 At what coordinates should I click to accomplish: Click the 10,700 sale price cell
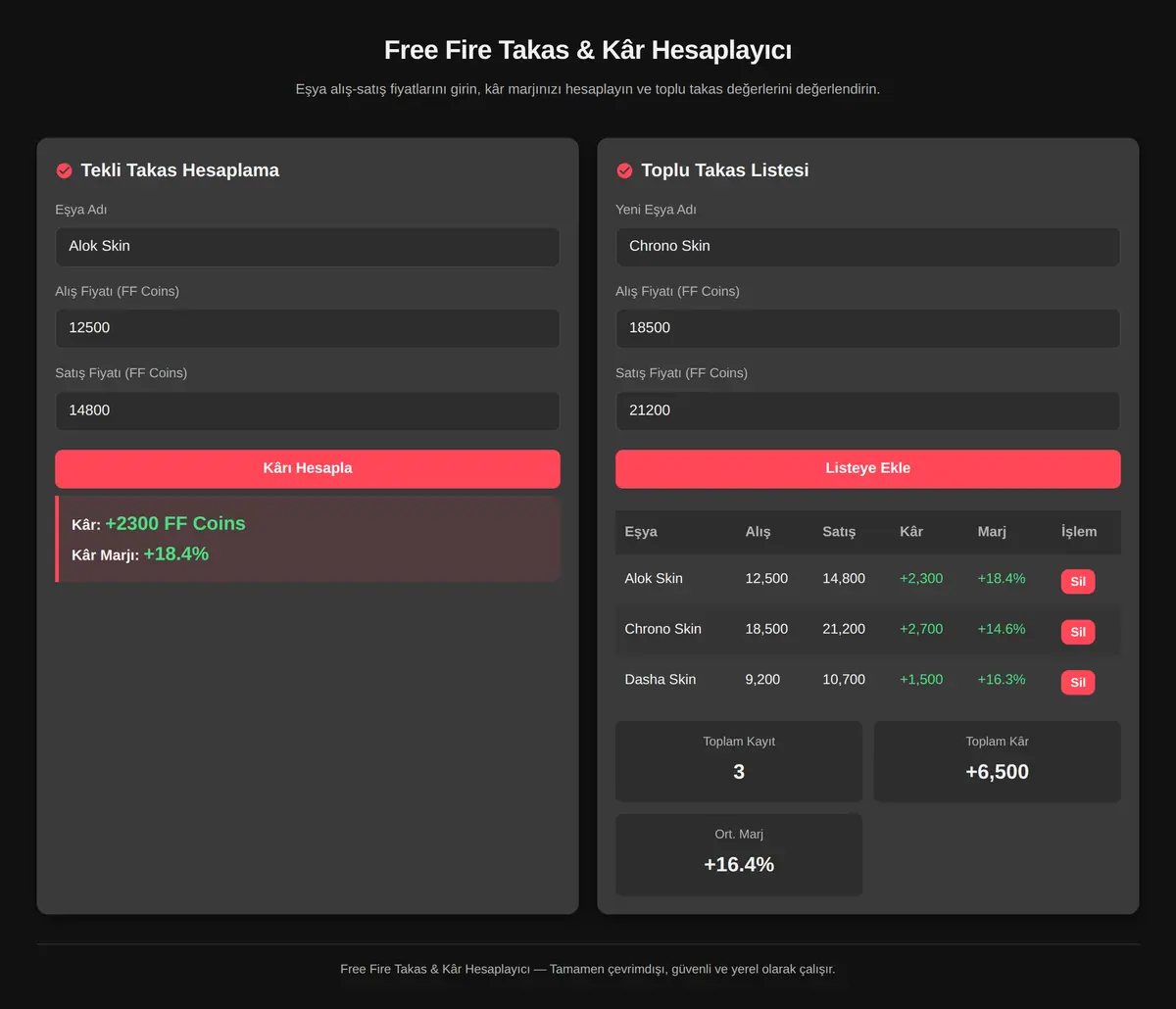tap(844, 680)
